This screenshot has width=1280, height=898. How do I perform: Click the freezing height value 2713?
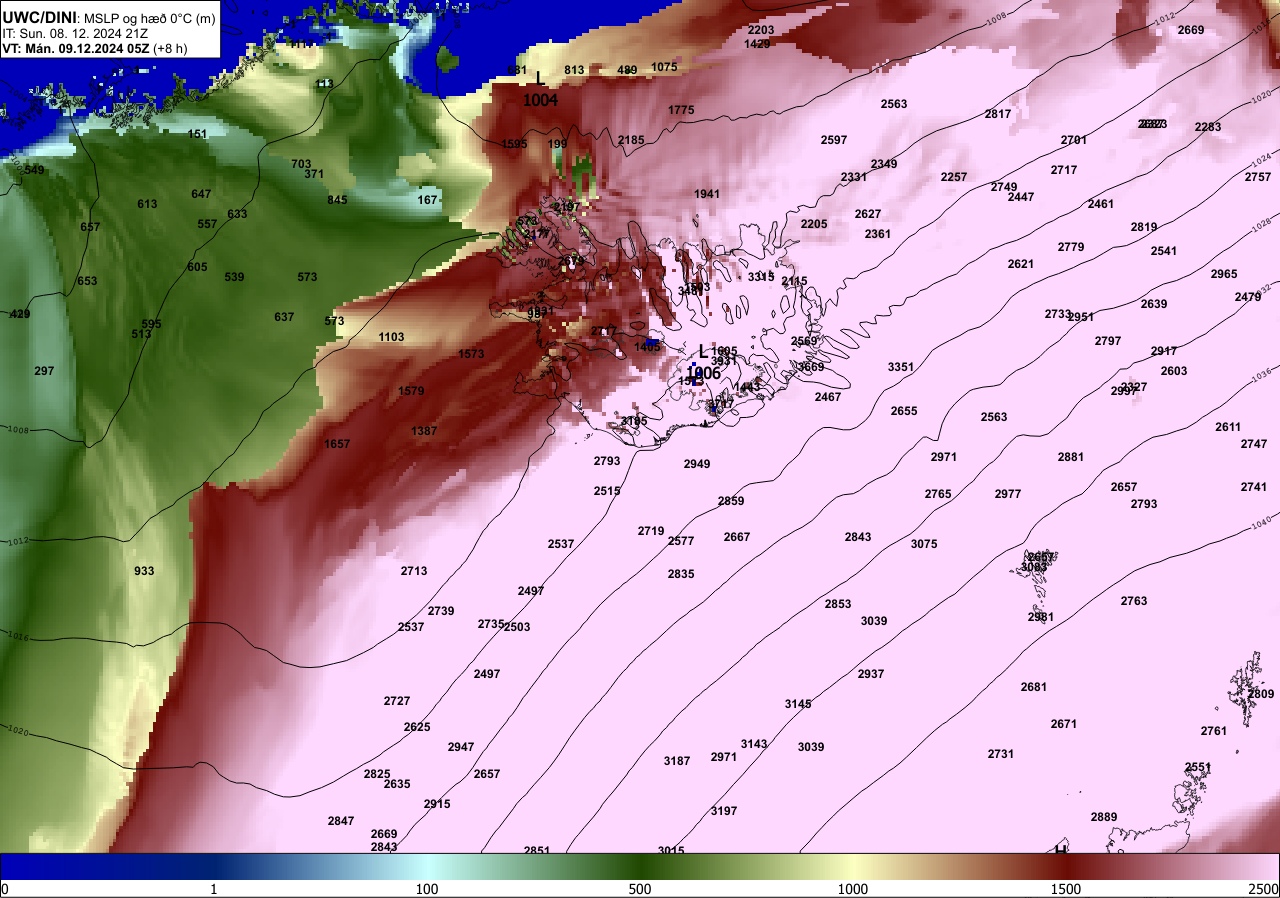pyautogui.click(x=414, y=571)
